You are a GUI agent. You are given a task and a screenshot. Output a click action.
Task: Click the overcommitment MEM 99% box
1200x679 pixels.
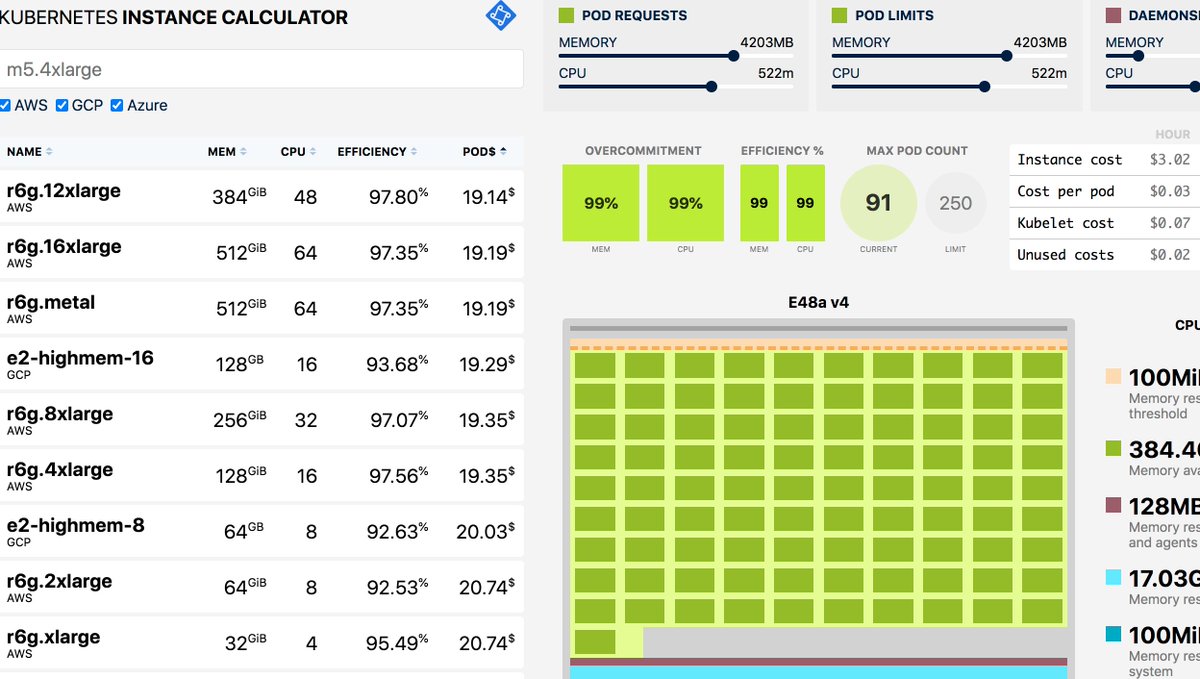(x=601, y=203)
